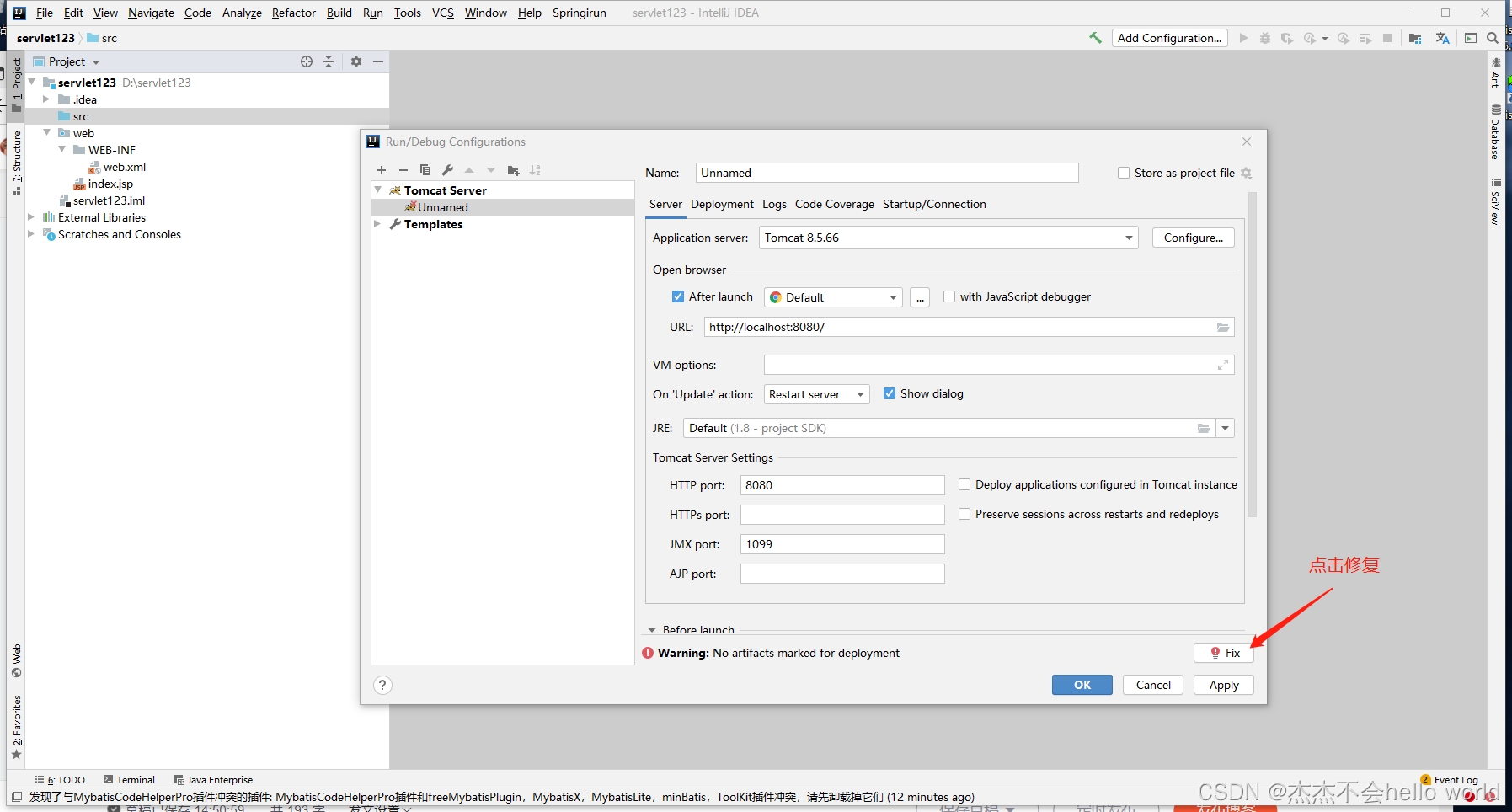
Task: Select web.xml in Project tree
Action: tap(125, 167)
